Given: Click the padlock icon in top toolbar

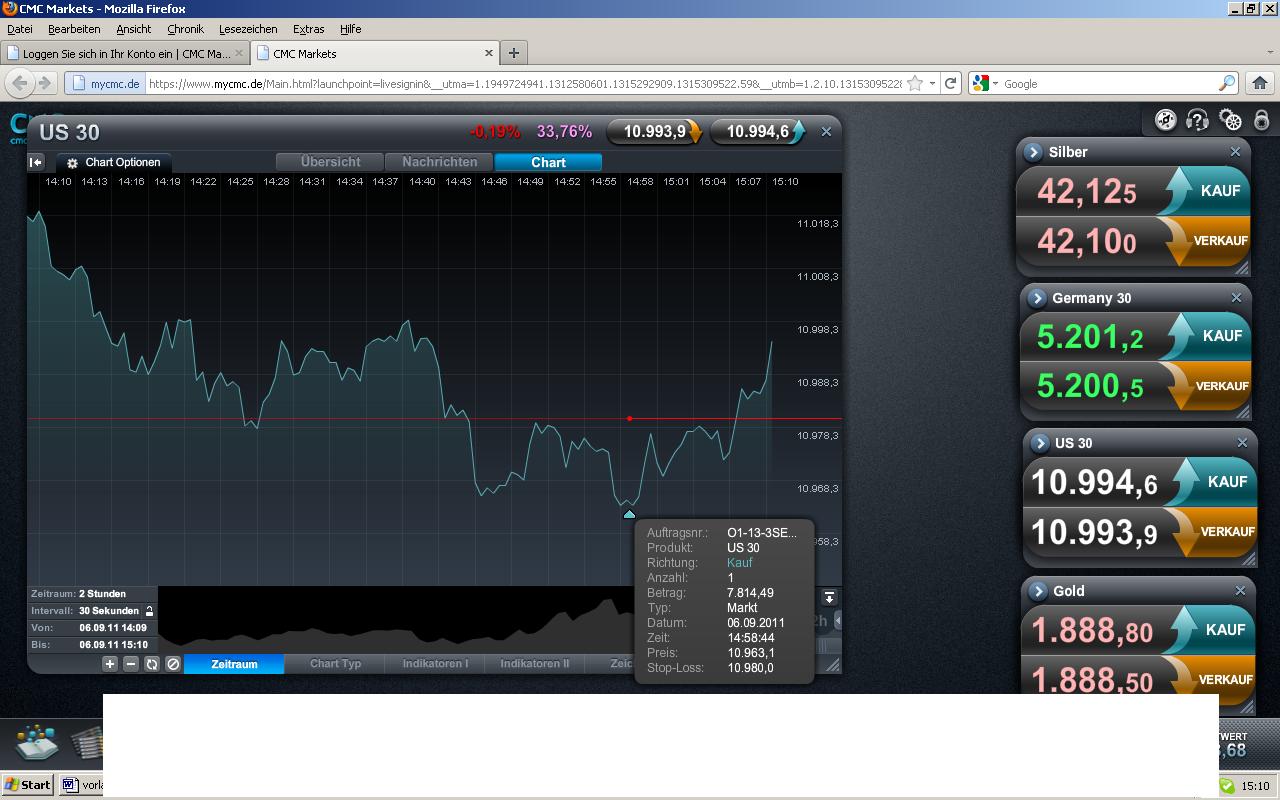Looking at the screenshot, I should point(1262,120).
